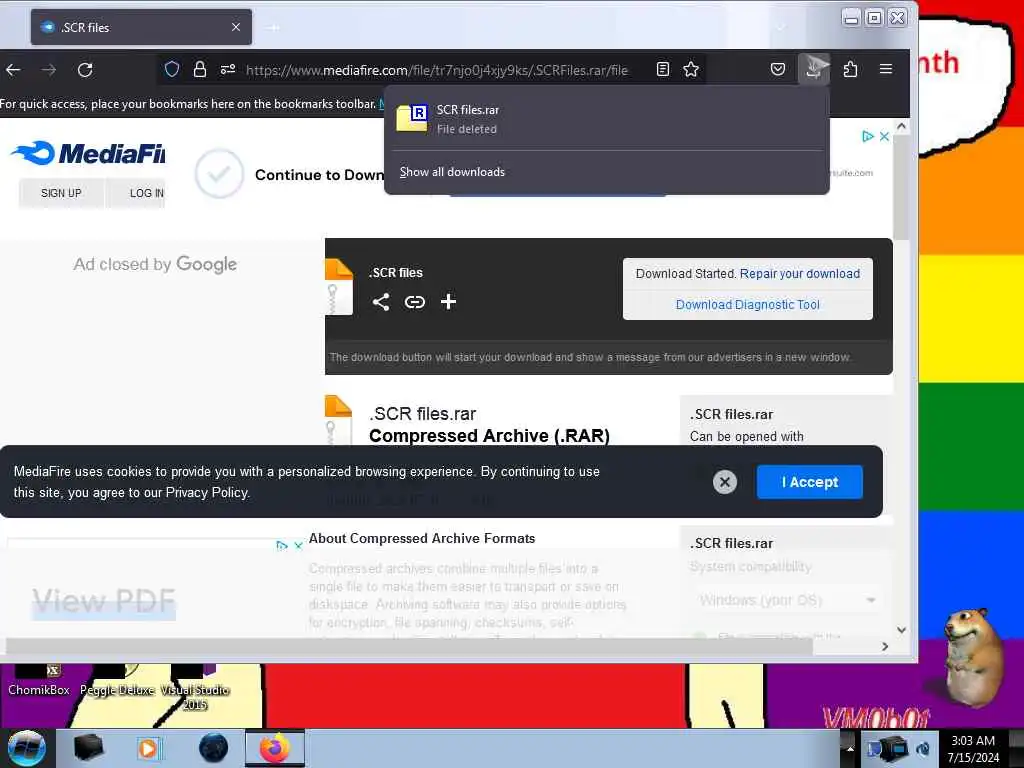The height and width of the screenshot is (768, 1024).
Task: Close the top right ad with X
Action: [884, 136]
